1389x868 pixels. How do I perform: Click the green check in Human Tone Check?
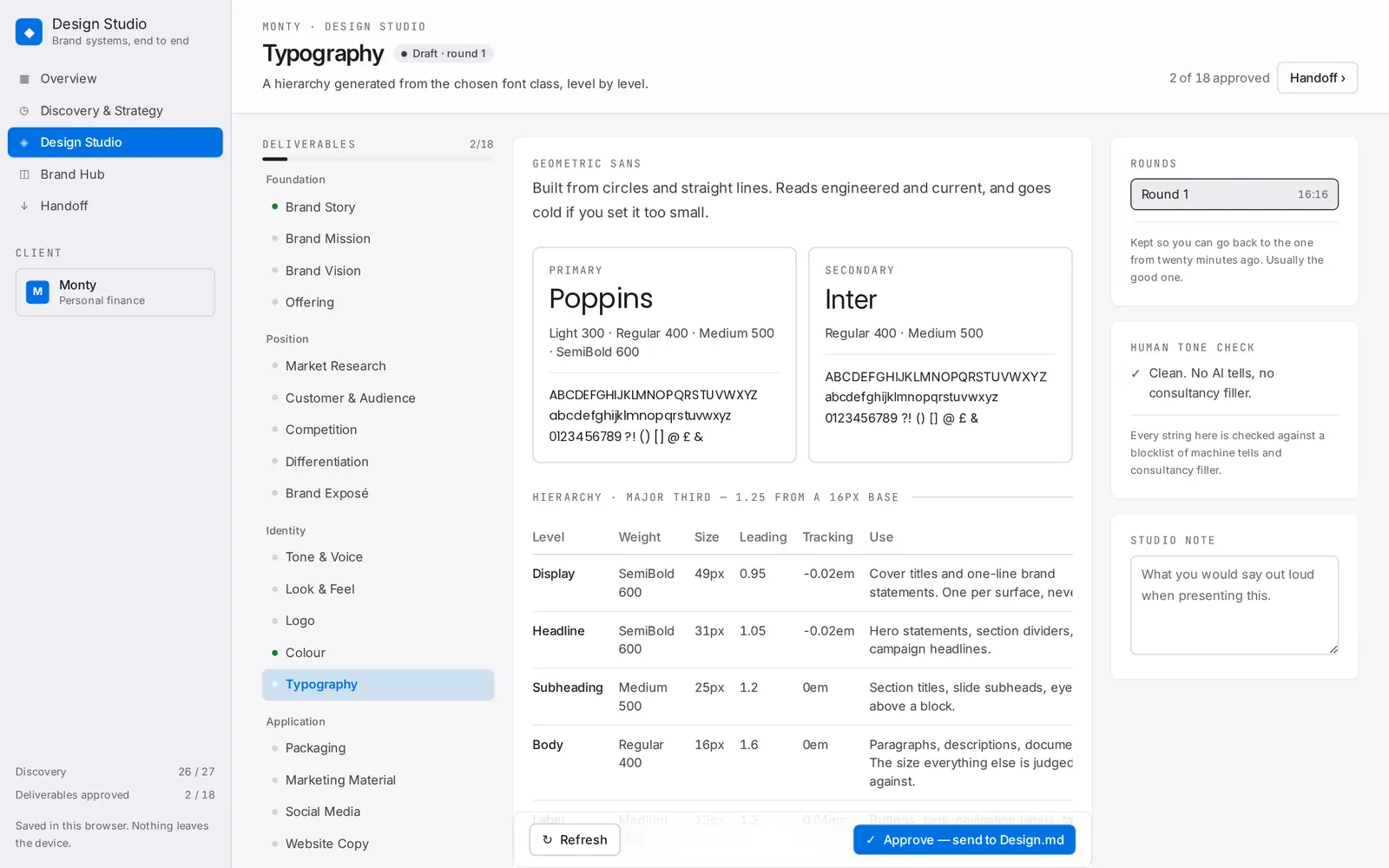[1136, 373]
